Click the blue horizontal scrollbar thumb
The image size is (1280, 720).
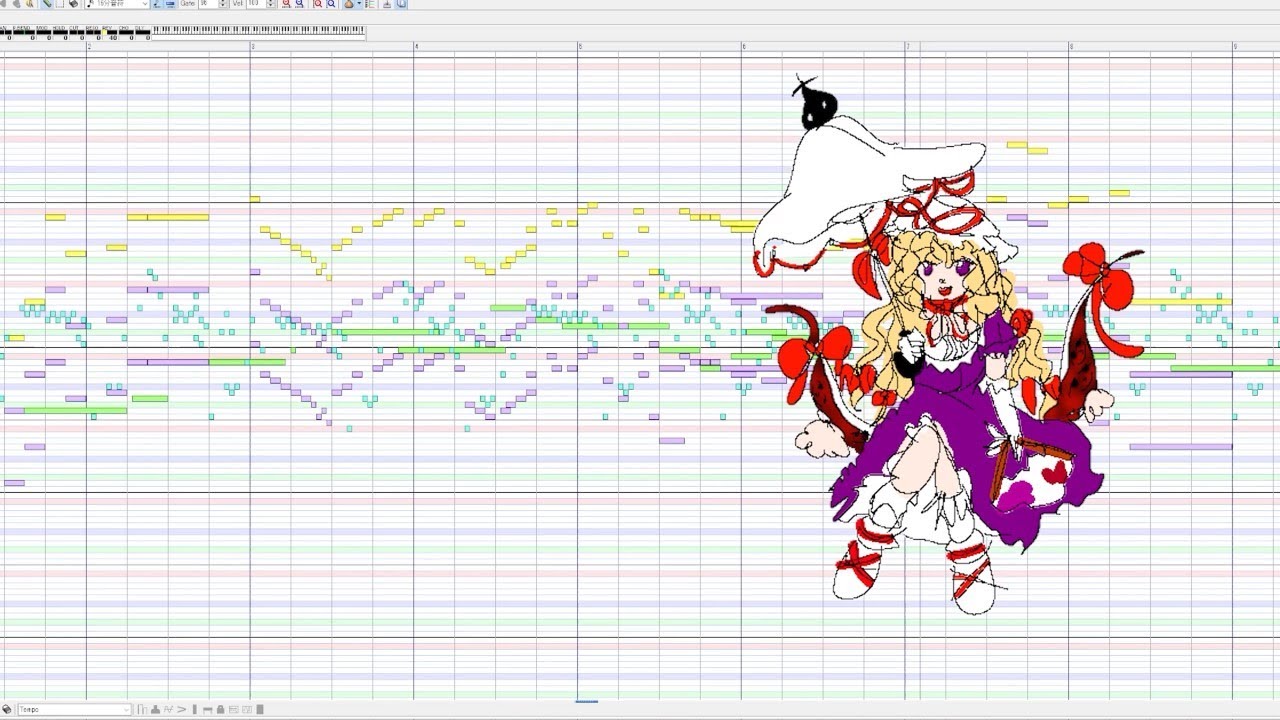[587, 701]
